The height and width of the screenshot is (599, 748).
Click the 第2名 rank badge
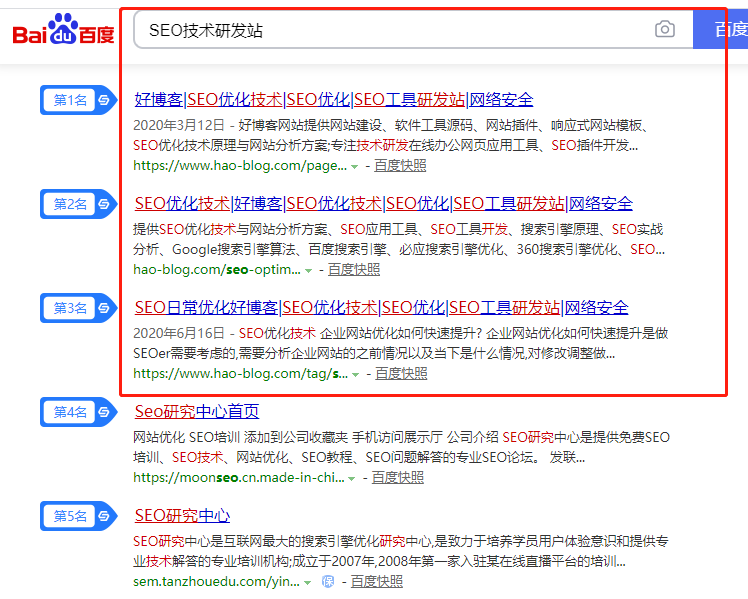pyautogui.click(x=78, y=204)
